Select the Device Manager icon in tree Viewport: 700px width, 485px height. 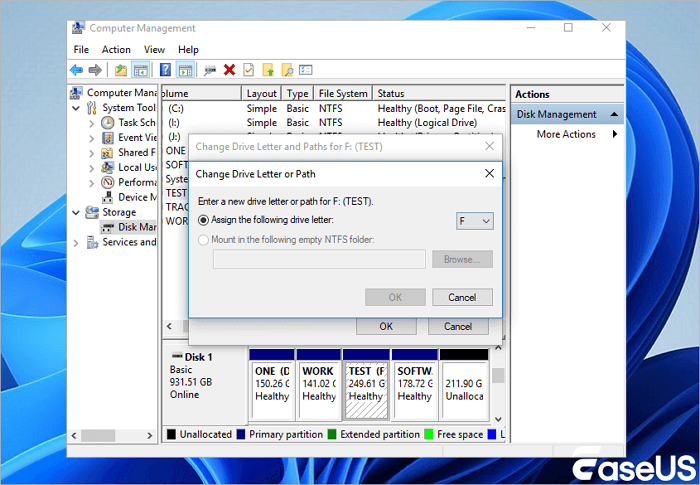107,197
